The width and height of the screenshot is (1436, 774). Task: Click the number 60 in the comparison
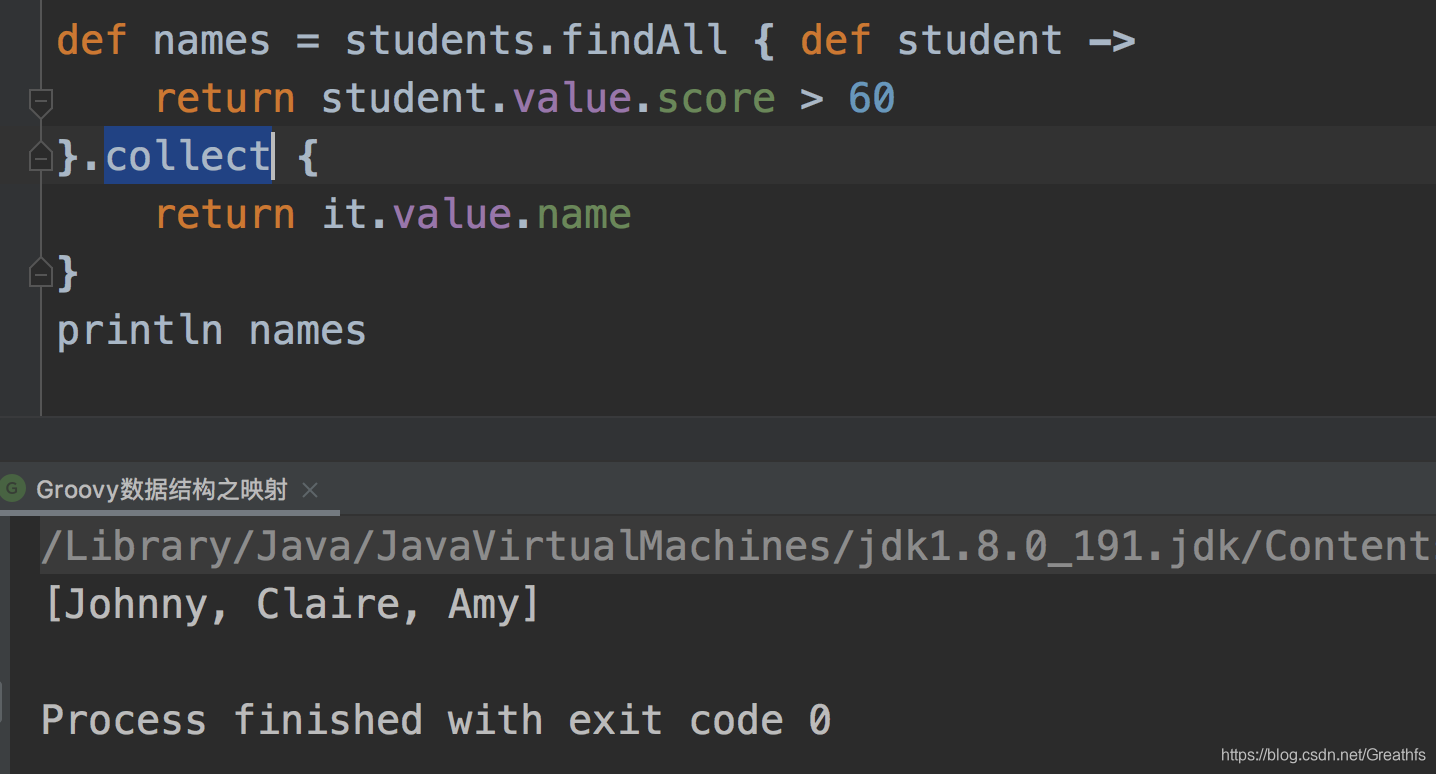click(872, 99)
